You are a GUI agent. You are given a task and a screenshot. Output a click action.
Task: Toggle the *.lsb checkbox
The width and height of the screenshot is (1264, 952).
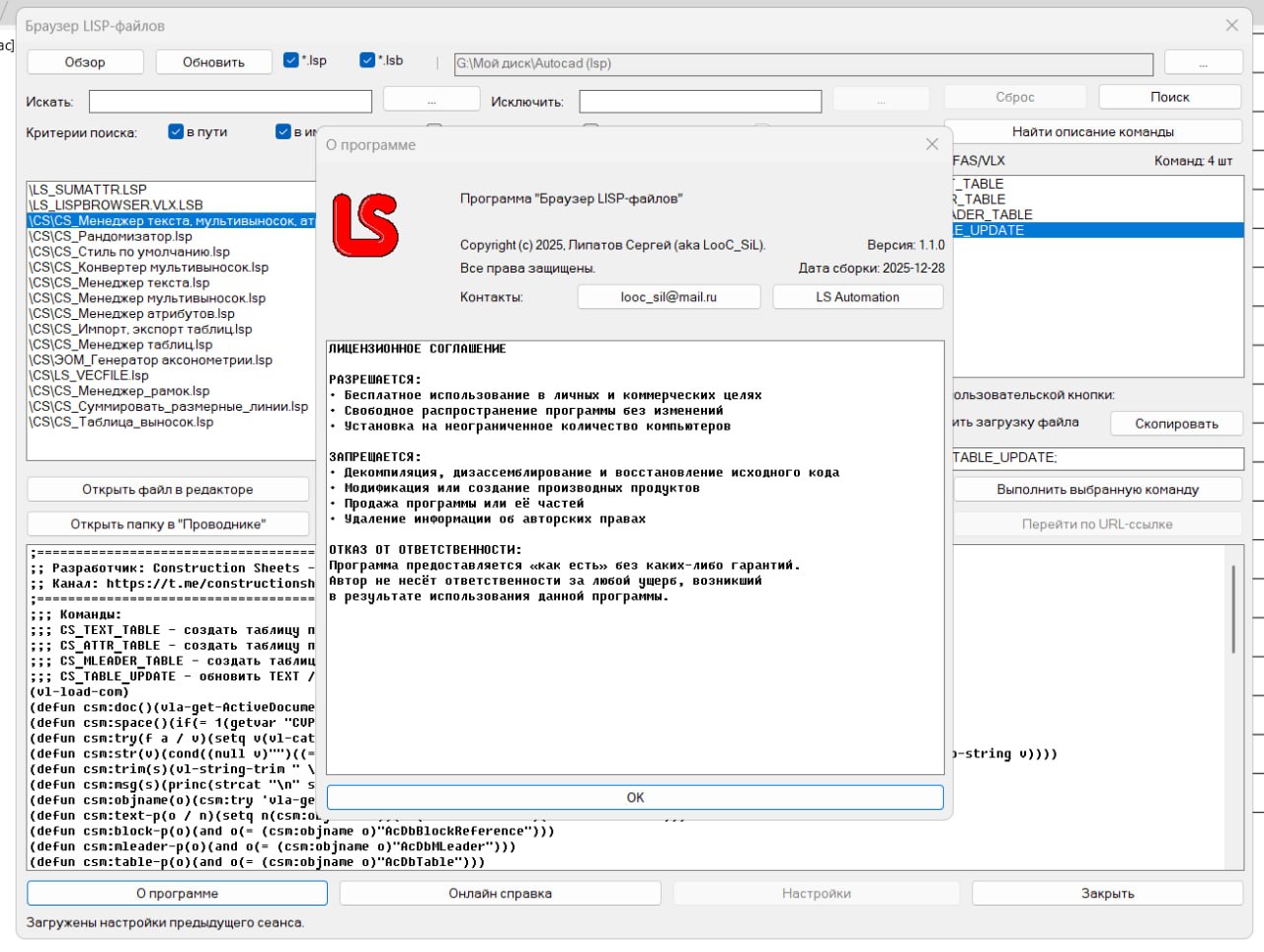click(367, 60)
